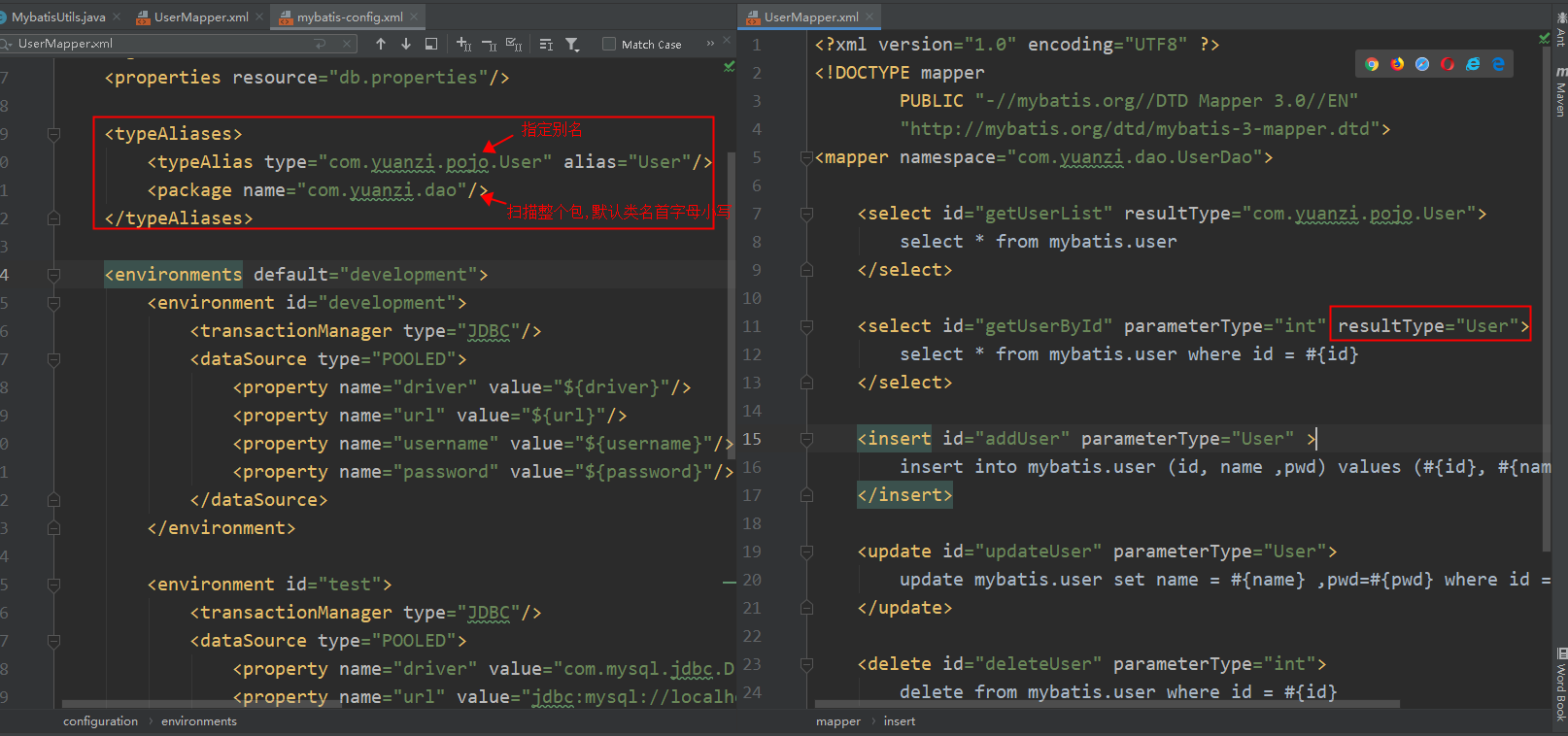Click 'environments' breadcrumb in left editor
Image resolution: width=1568 pixels, height=736 pixels.
click(199, 721)
